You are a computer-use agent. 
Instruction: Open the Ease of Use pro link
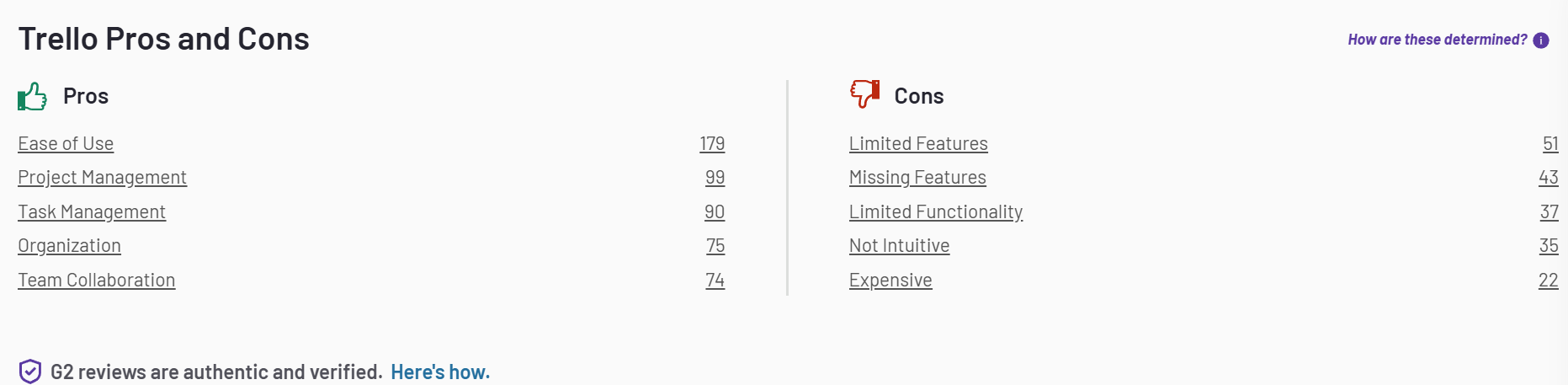66,144
